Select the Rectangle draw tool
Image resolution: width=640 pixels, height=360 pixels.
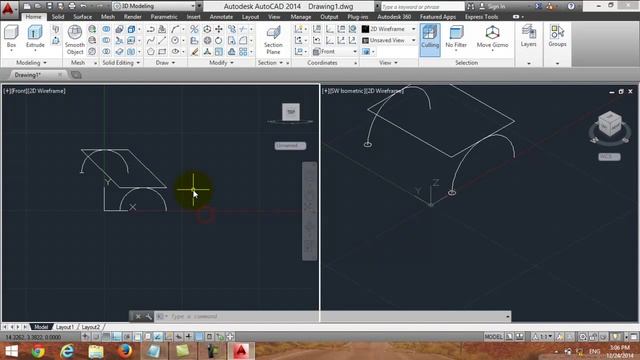pyautogui.click(x=162, y=51)
